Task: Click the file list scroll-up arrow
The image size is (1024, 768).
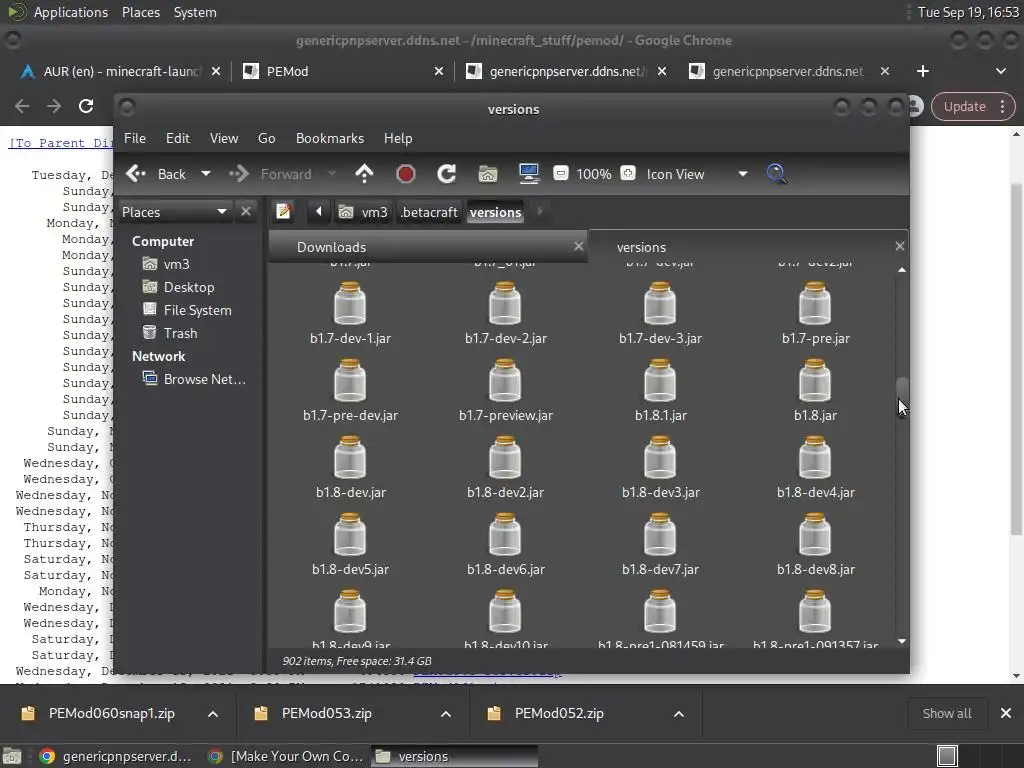Action: pyautogui.click(x=902, y=270)
